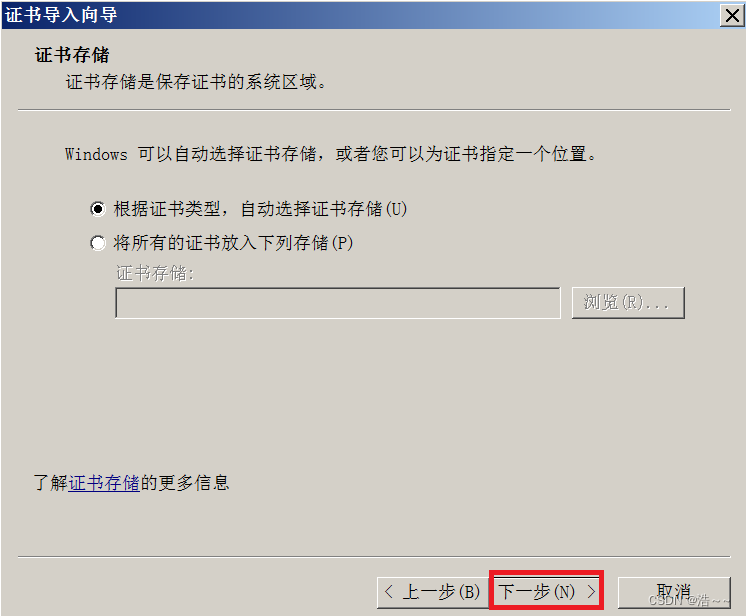Click the label text 将所有的证书放入下列存储(P)
The height and width of the screenshot is (616, 746).
[233, 243]
